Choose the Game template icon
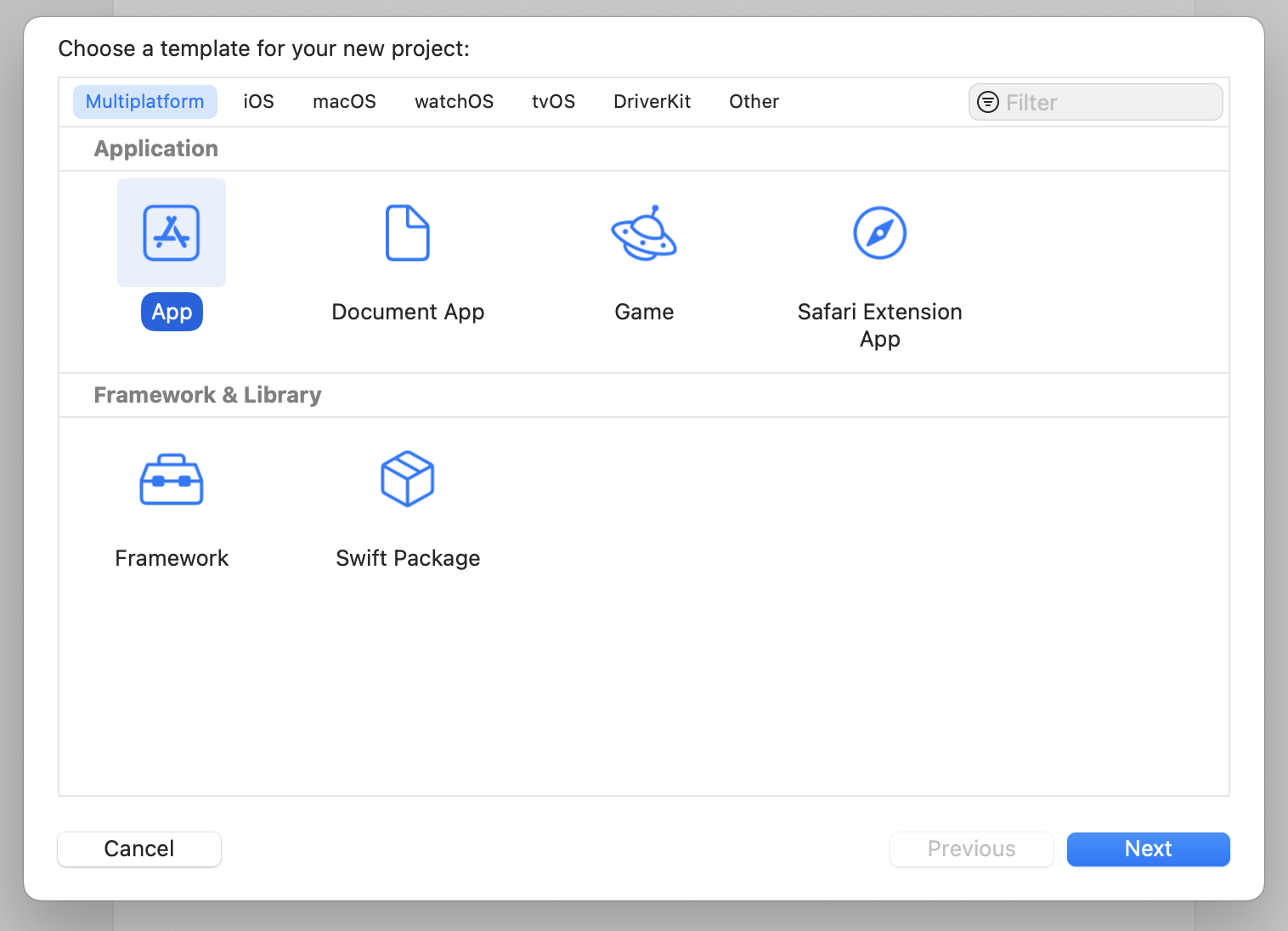This screenshot has width=1288, height=931. pyautogui.click(x=644, y=233)
